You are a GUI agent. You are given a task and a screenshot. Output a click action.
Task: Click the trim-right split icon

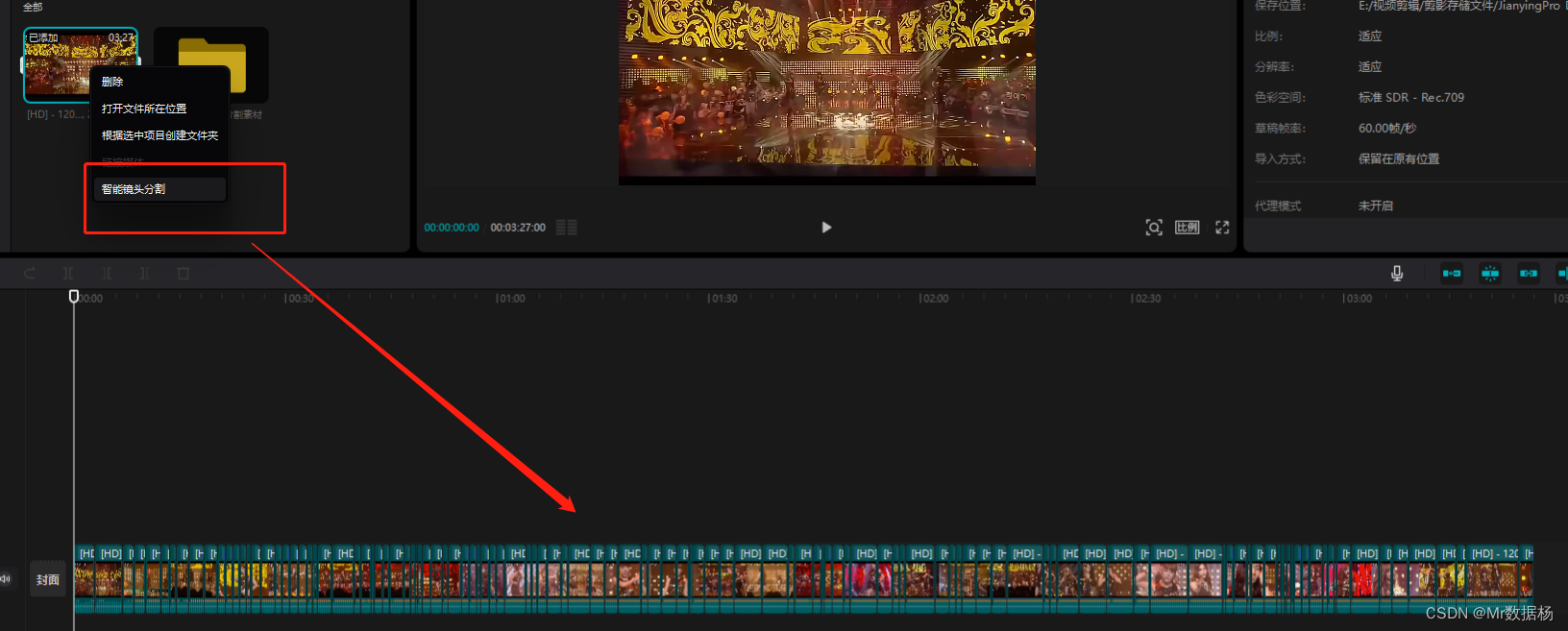point(144,274)
